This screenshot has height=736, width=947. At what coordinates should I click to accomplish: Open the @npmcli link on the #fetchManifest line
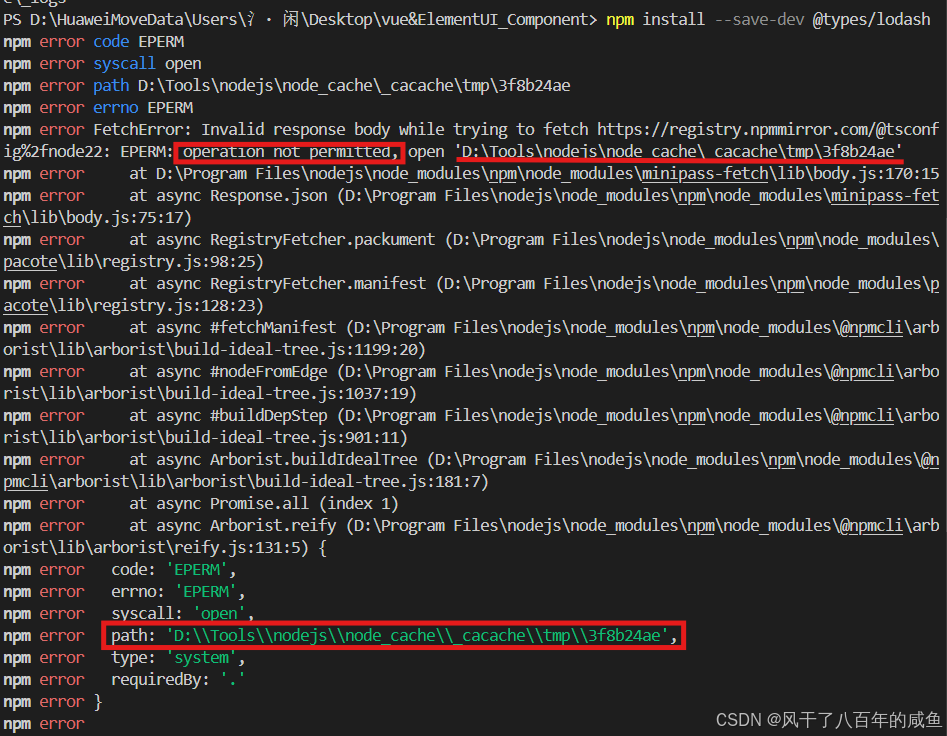(x=872, y=327)
